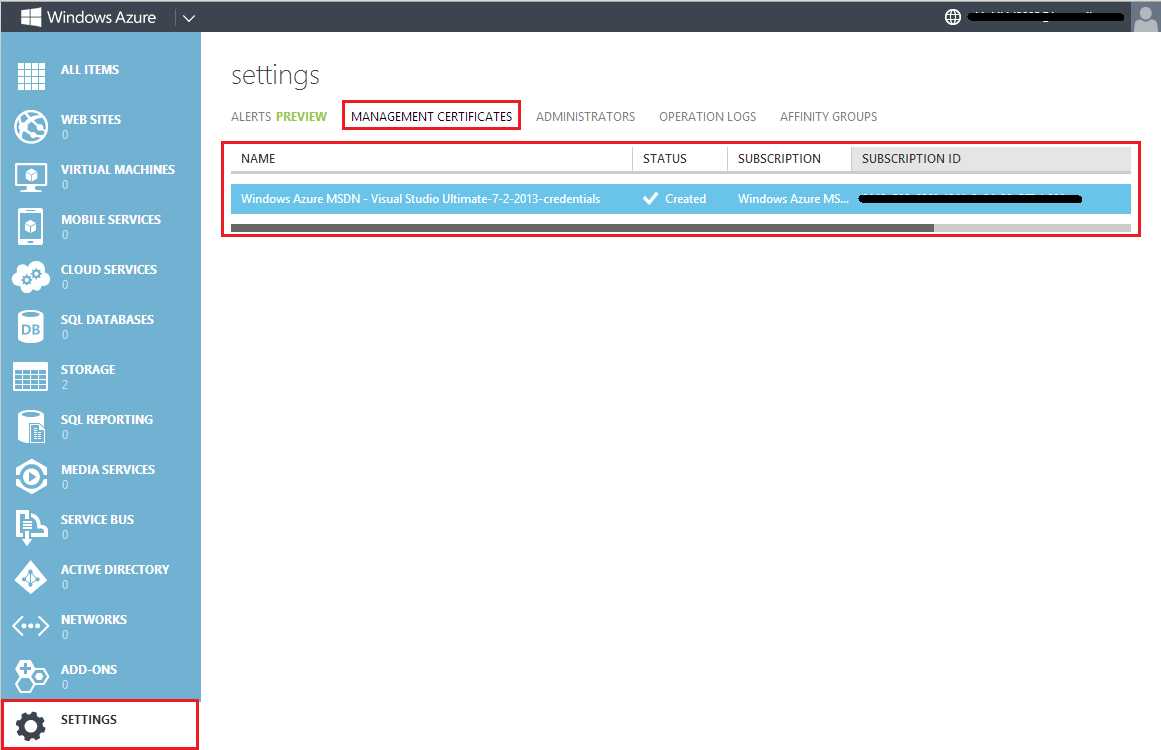The width and height of the screenshot is (1161, 750).
Task: Click the globe language icon
Action: click(953, 17)
